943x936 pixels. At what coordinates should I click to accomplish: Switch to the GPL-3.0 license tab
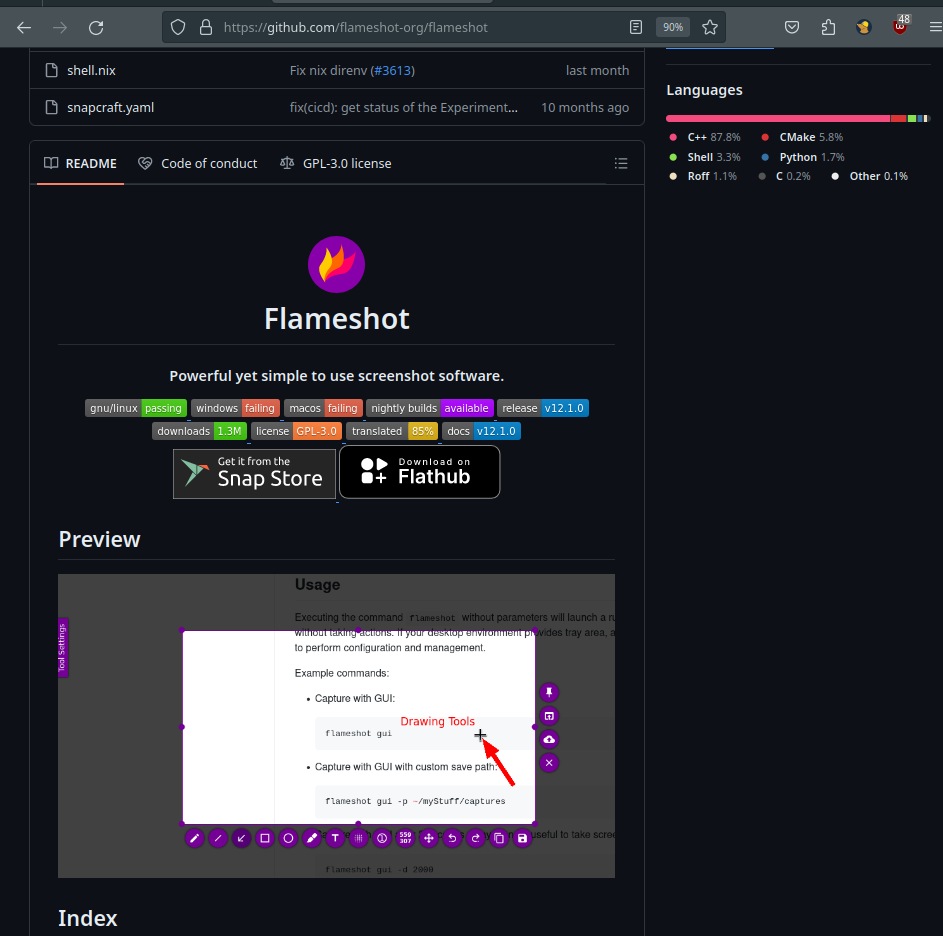pos(336,164)
